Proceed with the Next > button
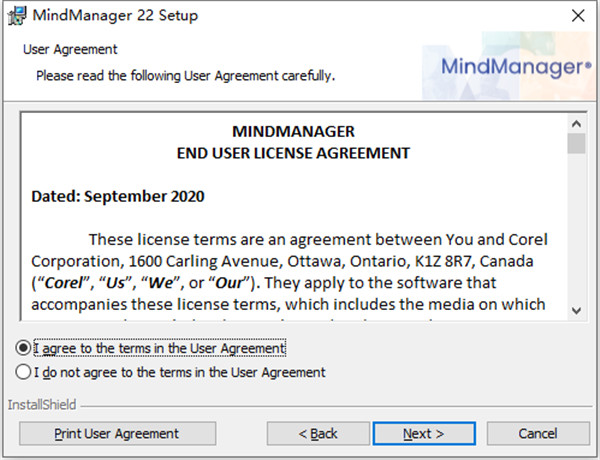This screenshot has width=600, height=460. 424,434
